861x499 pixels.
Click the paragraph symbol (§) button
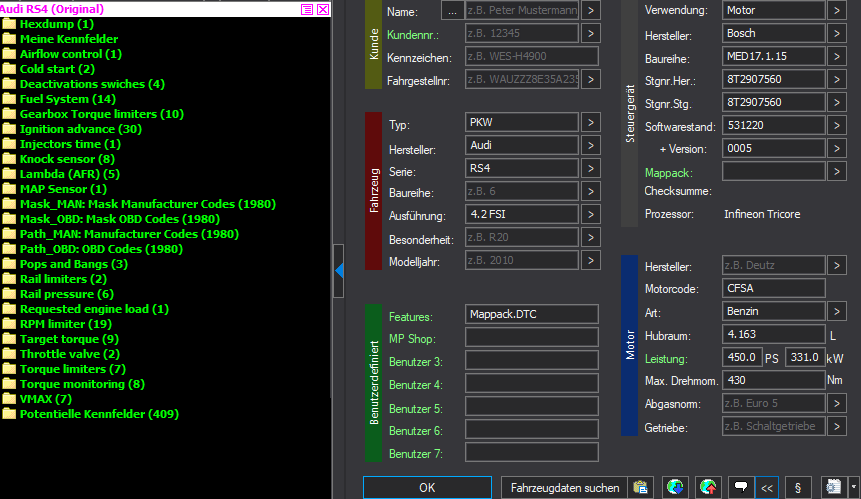[798, 487]
